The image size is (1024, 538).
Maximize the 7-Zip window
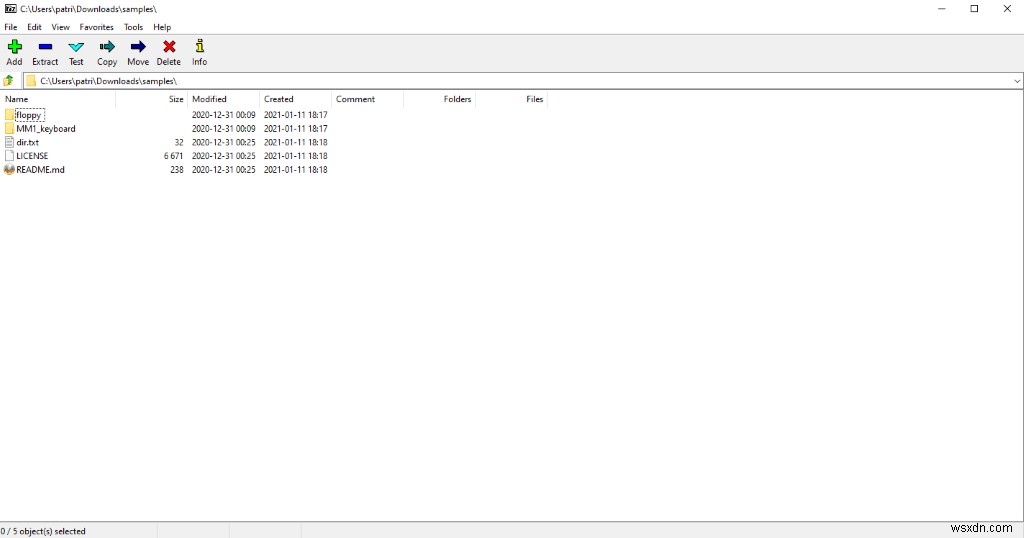974,9
